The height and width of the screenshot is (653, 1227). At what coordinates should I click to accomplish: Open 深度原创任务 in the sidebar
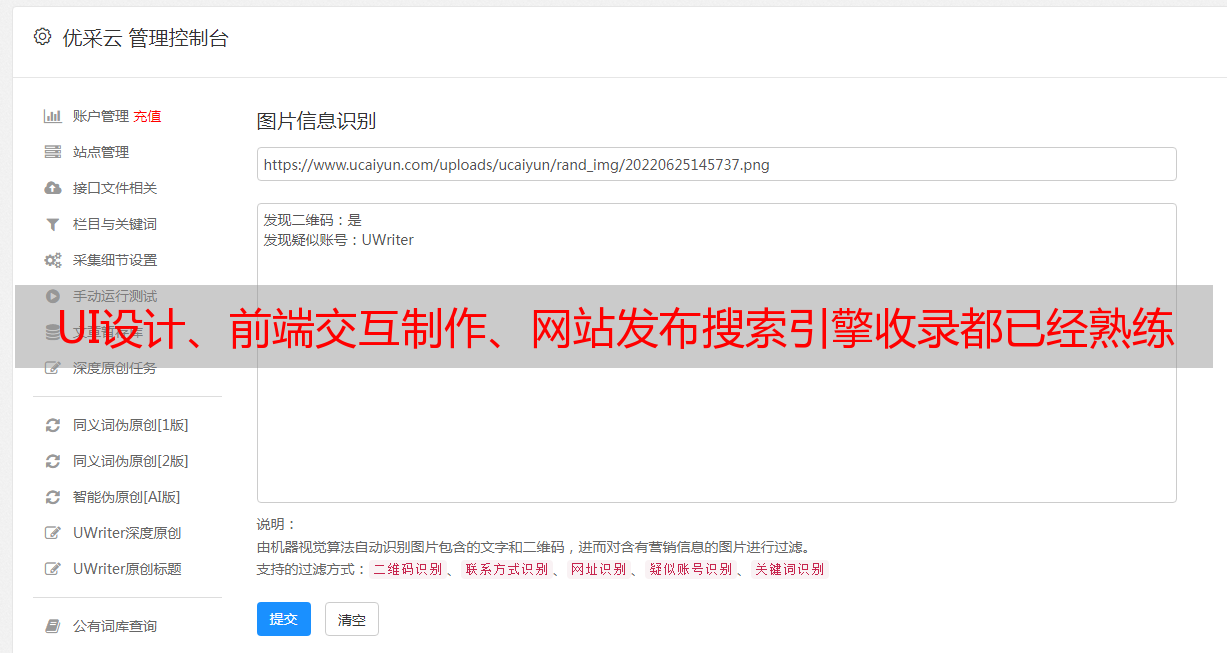[115, 368]
